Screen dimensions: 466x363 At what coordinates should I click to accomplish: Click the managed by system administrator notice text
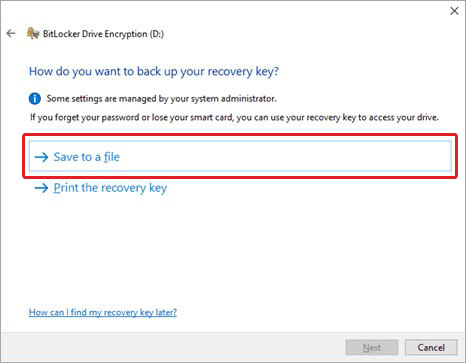click(161, 99)
